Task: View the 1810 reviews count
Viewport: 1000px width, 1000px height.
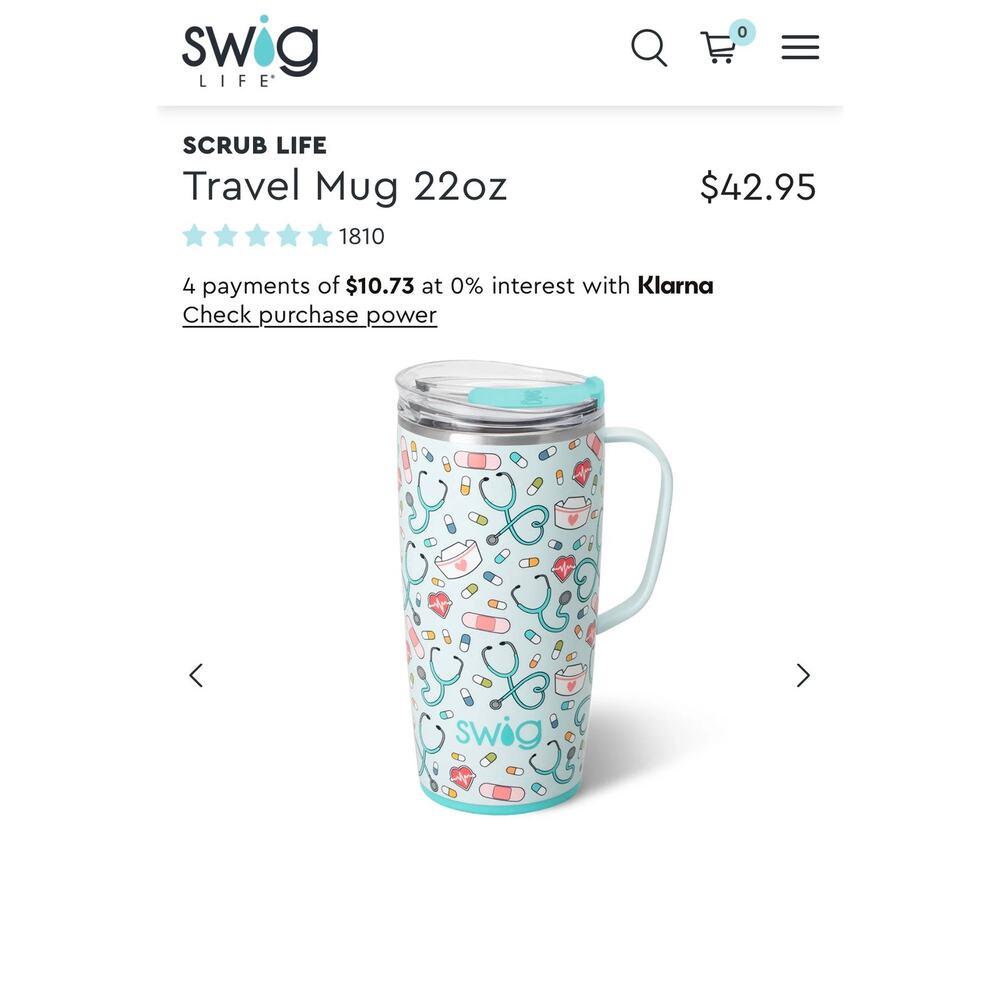Action: [362, 237]
